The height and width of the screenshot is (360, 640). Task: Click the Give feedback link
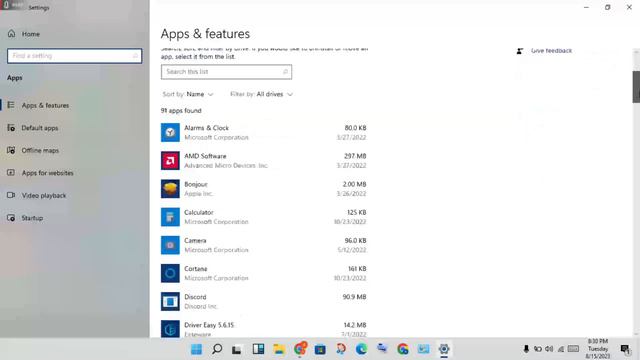551,51
